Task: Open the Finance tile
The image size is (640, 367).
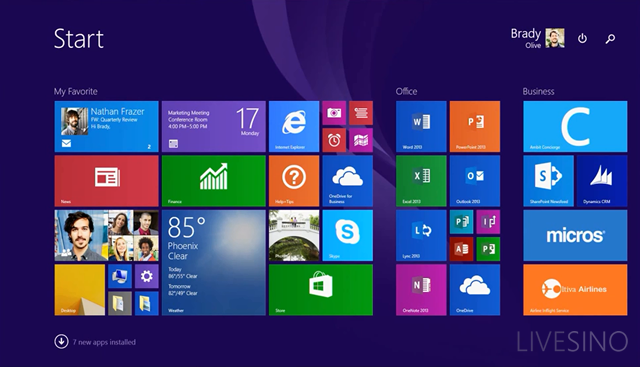Action: [213, 181]
